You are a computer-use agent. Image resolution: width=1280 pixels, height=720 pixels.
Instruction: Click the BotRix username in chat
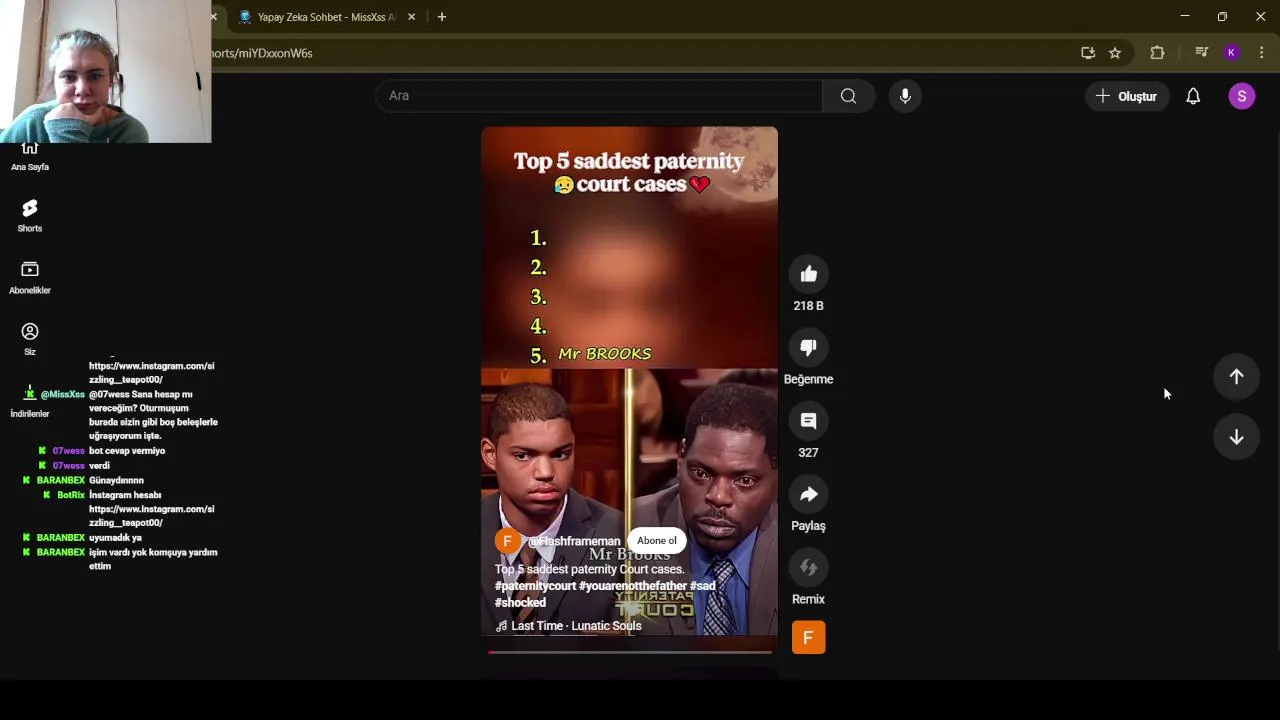[x=71, y=495]
